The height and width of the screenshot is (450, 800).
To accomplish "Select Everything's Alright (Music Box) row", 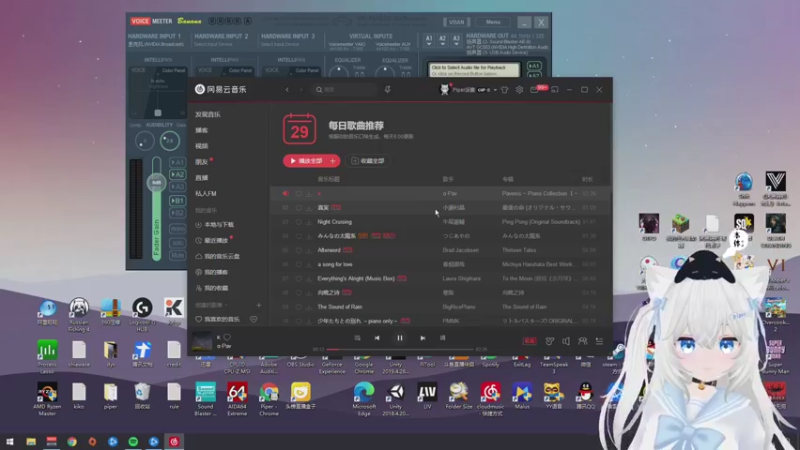I will (x=441, y=279).
